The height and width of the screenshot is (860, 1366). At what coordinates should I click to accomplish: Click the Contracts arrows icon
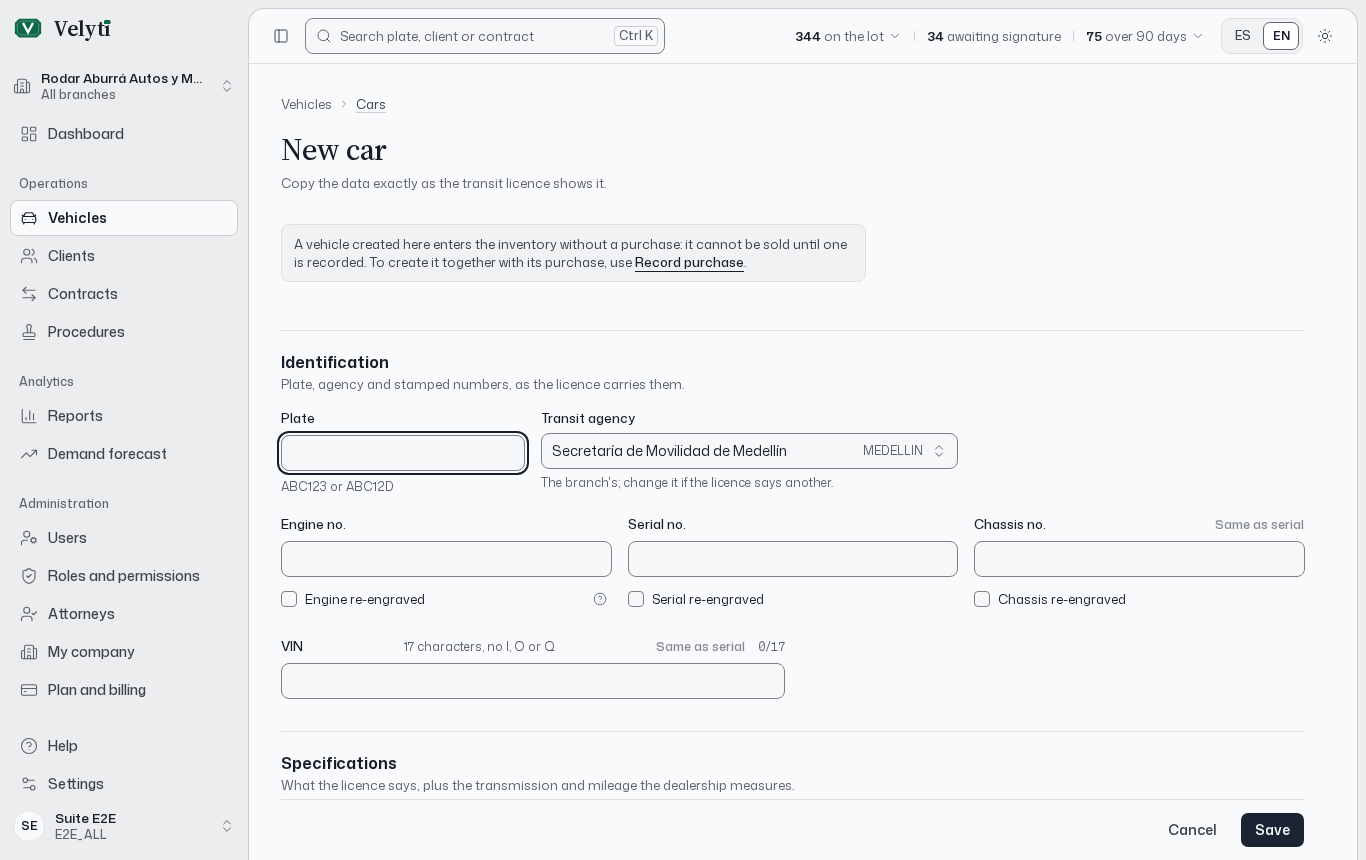tap(29, 294)
